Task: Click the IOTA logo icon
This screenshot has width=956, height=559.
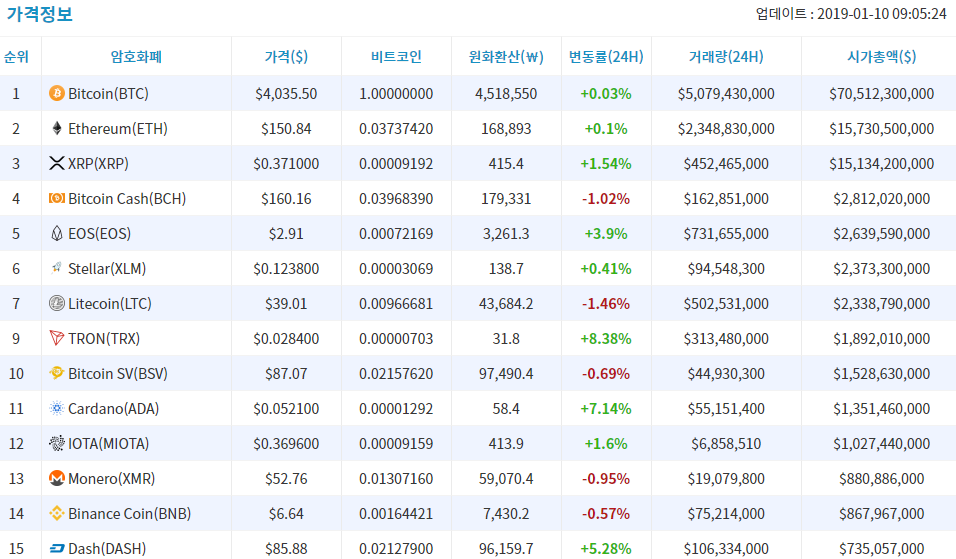Action: [57, 443]
